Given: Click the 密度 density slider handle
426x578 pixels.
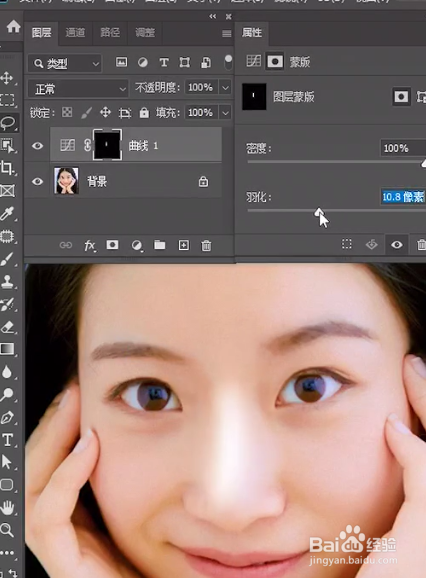Looking at the screenshot, I should click(x=424, y=163).
